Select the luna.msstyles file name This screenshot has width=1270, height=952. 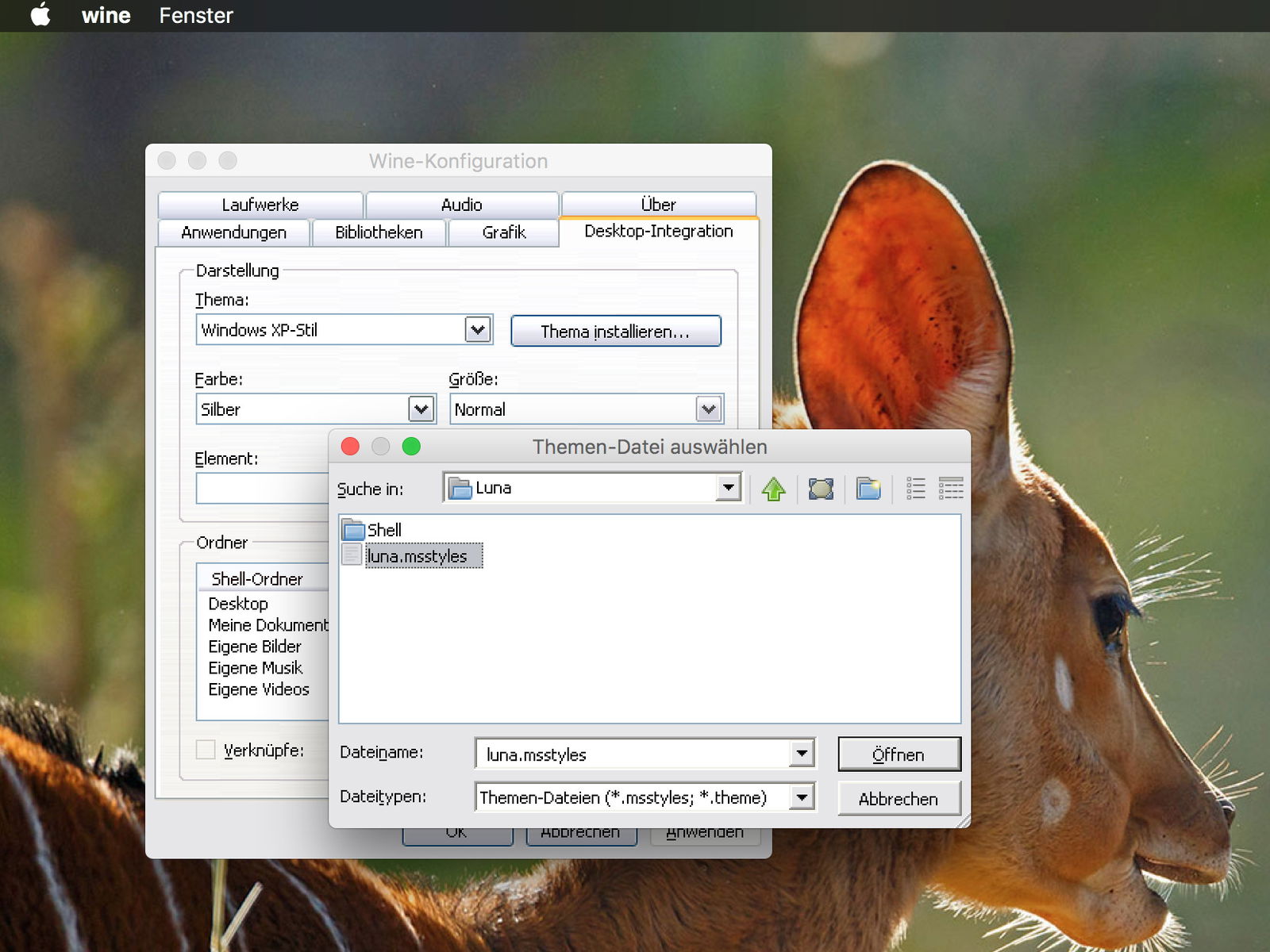pyautogui.click(x=424, y=556)
